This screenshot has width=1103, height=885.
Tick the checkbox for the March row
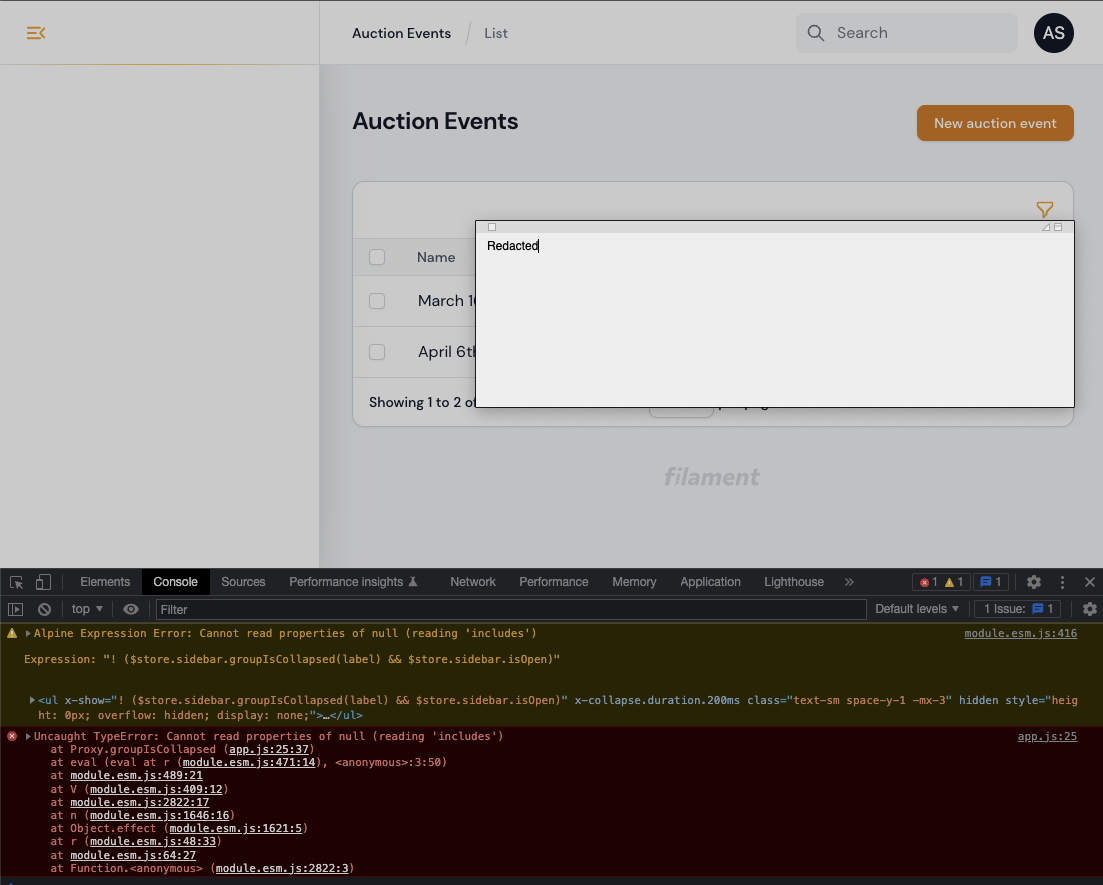(x=377, y=301)
